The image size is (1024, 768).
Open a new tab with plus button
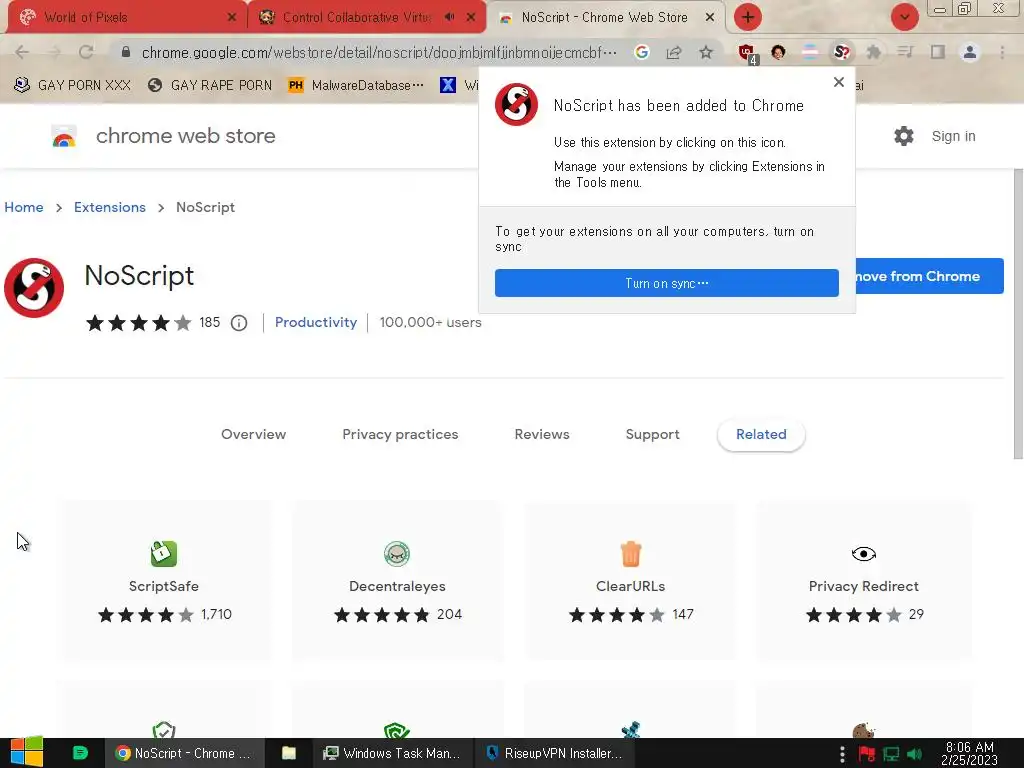coord(748,17)
